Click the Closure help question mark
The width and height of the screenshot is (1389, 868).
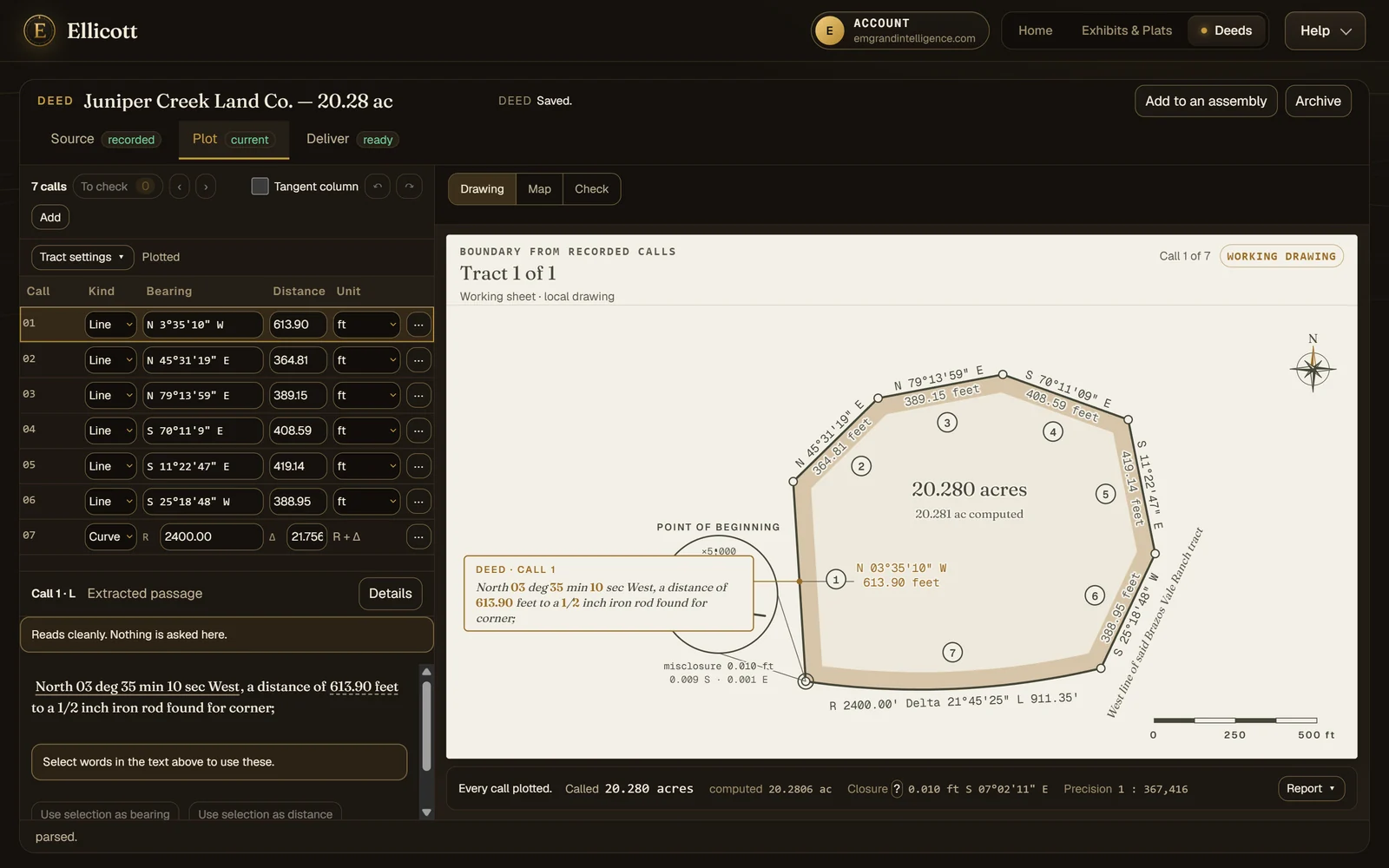pos(897,789)
